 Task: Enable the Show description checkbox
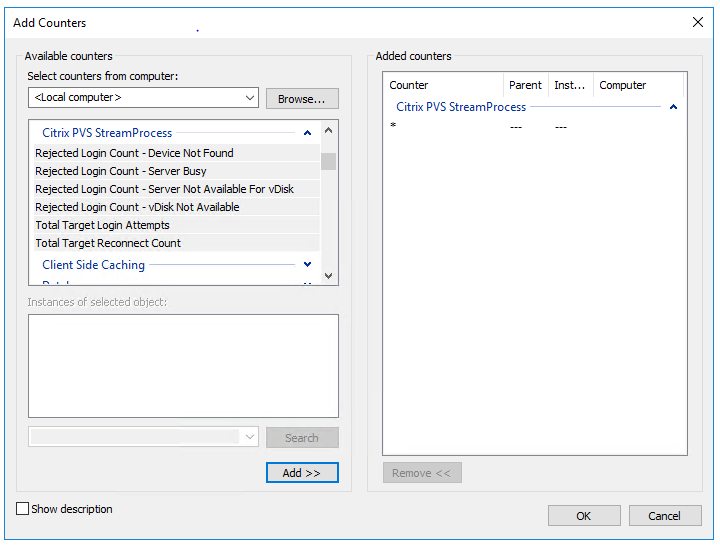coord(23,509)
